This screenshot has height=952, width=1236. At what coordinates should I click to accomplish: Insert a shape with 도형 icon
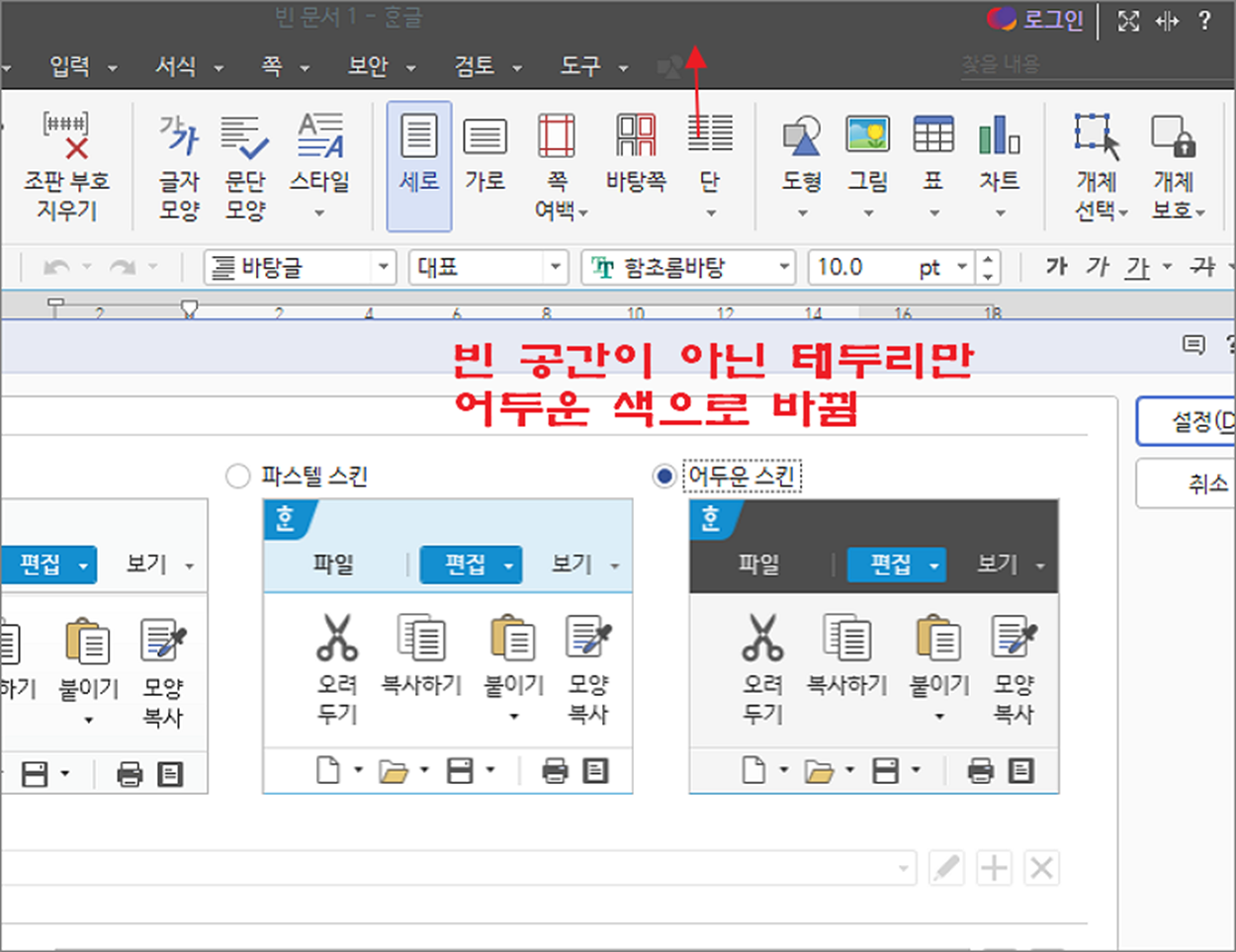[x=802, y=135]
